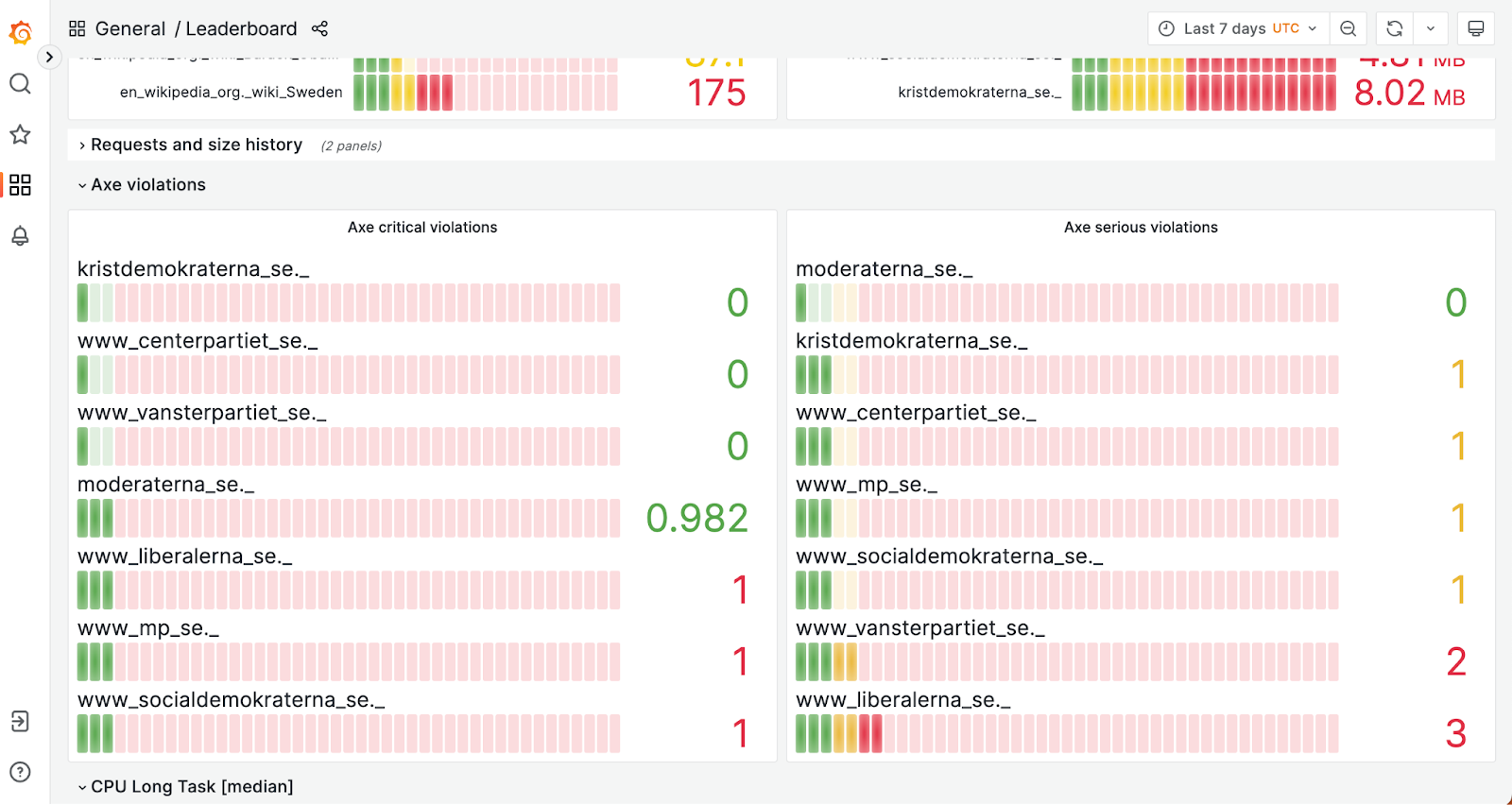The height and width of the screenshot is (805, 1512).
Task: Open the Axe serious violations panel title
Action: pos(1141,228)
